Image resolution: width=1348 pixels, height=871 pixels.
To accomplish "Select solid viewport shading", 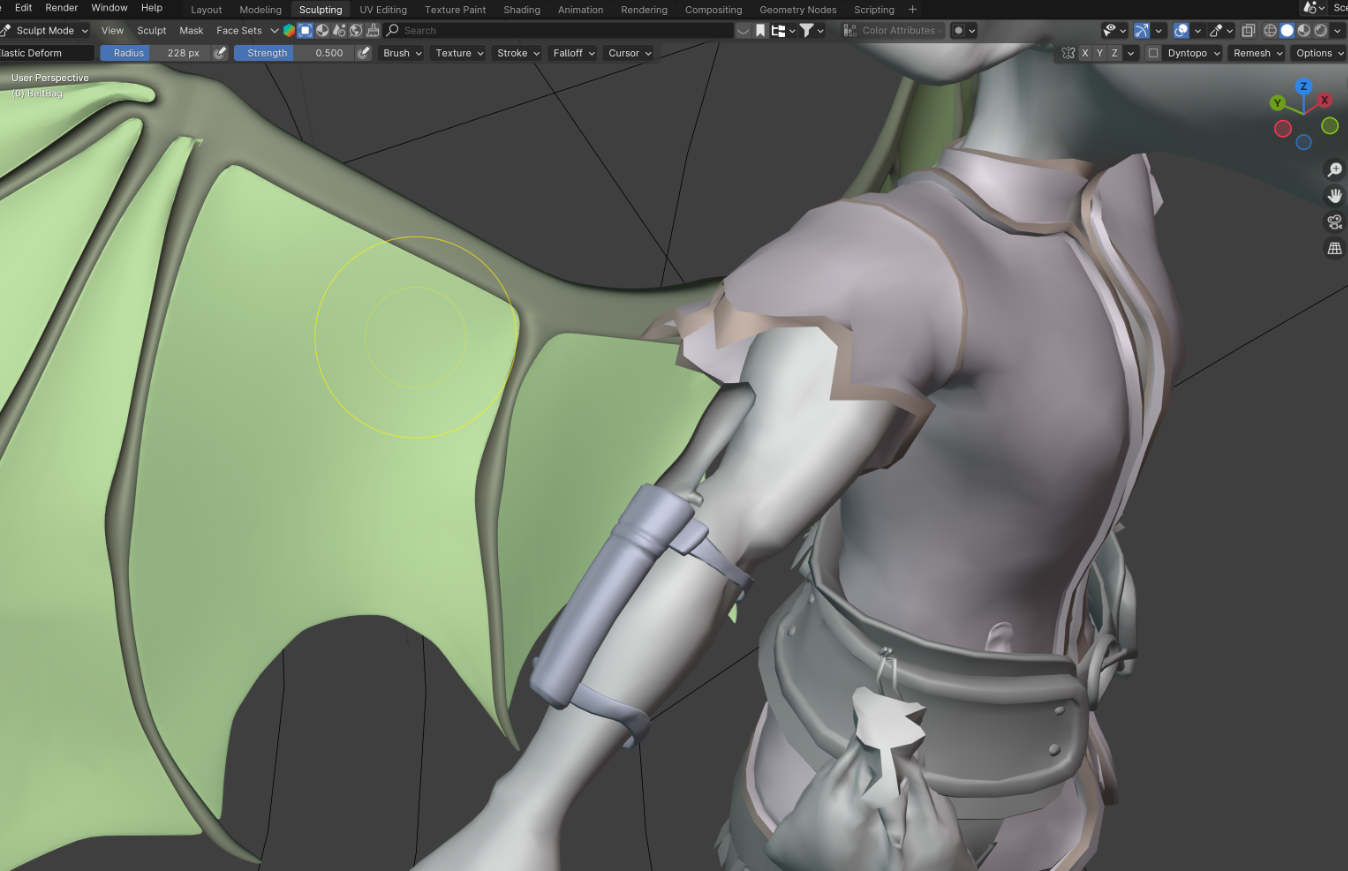I will tap(1287, 30).
